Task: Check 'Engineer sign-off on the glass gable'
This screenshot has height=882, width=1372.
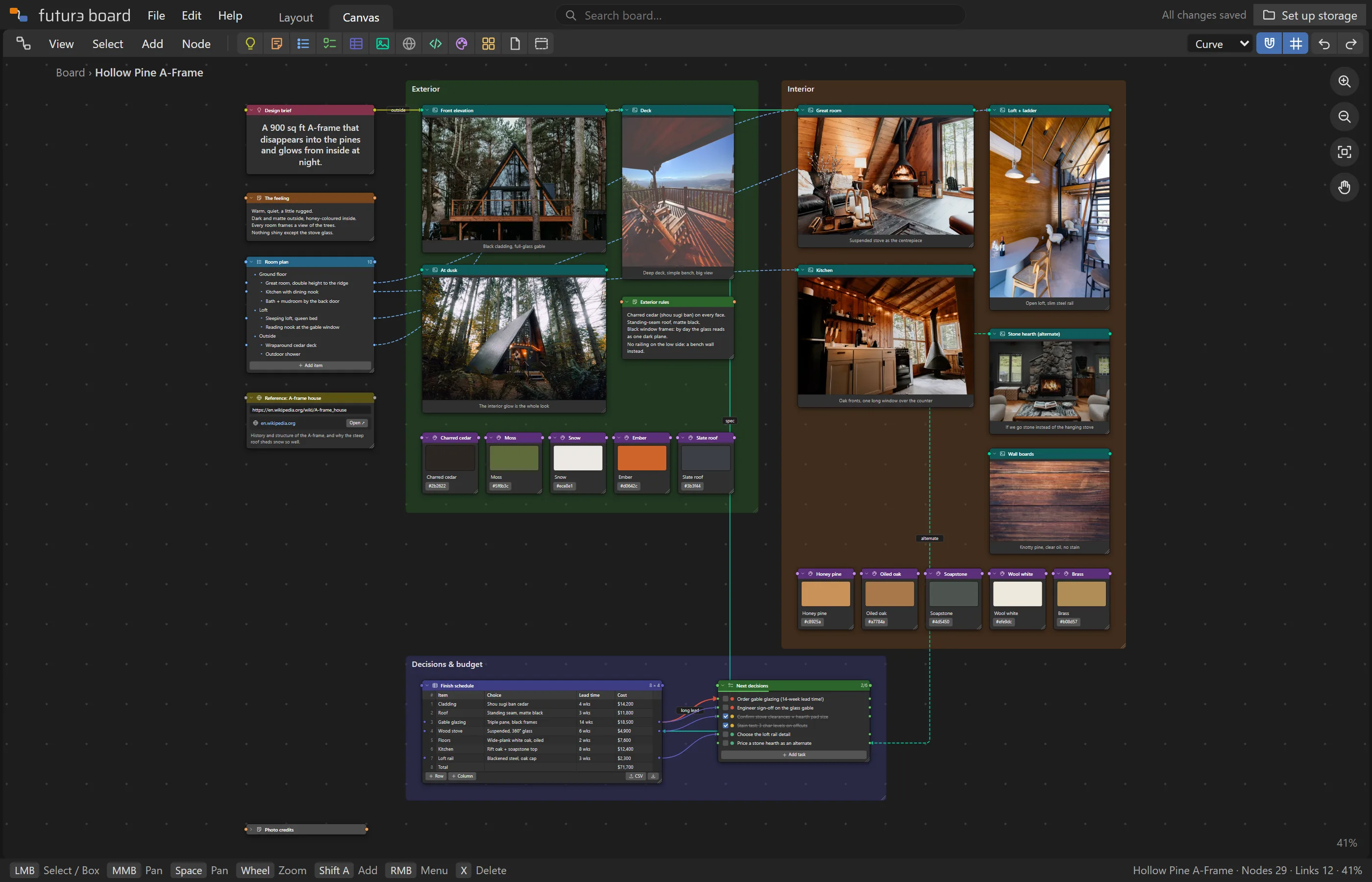Action: pyautogui.click(x=726, y=708)
